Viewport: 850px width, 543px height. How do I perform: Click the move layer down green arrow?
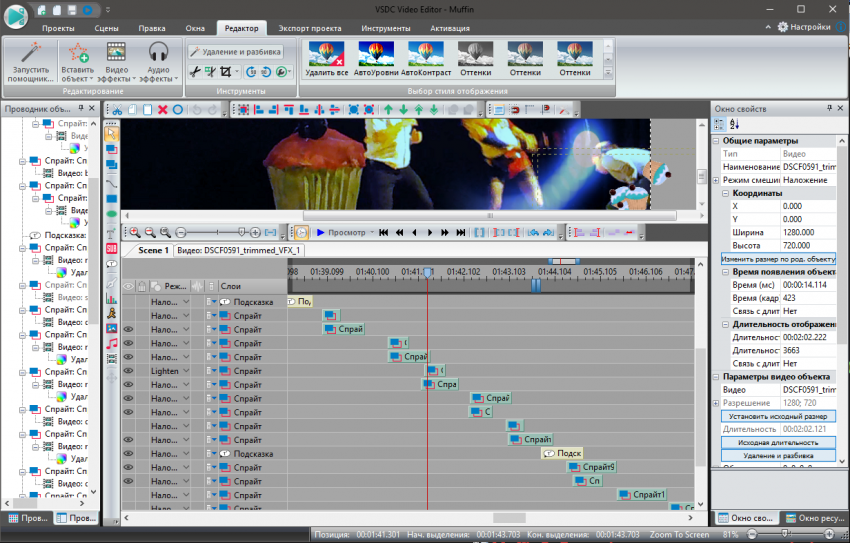coord(403,110)
